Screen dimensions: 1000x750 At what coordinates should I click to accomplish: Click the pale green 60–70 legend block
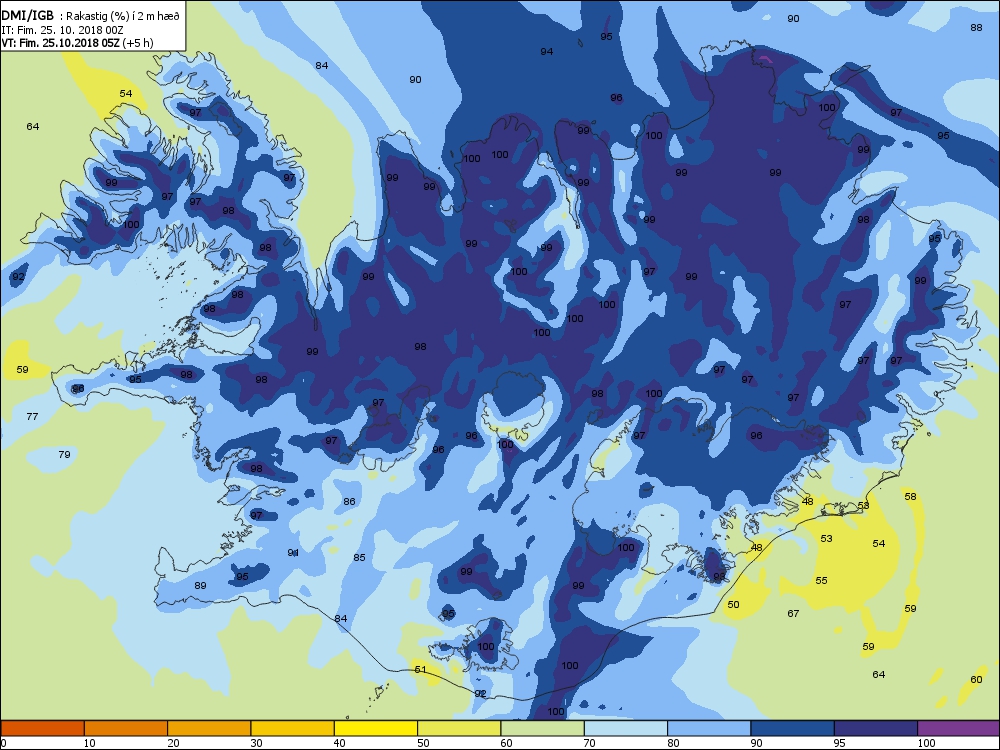[543, 728]
